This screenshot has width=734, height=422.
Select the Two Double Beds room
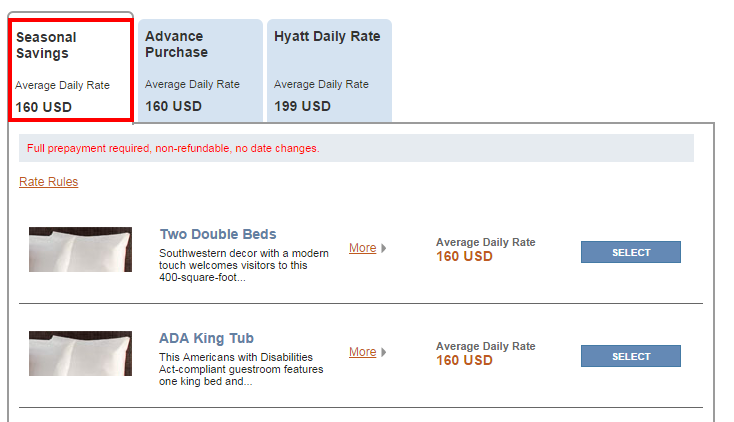pos(631,252)
